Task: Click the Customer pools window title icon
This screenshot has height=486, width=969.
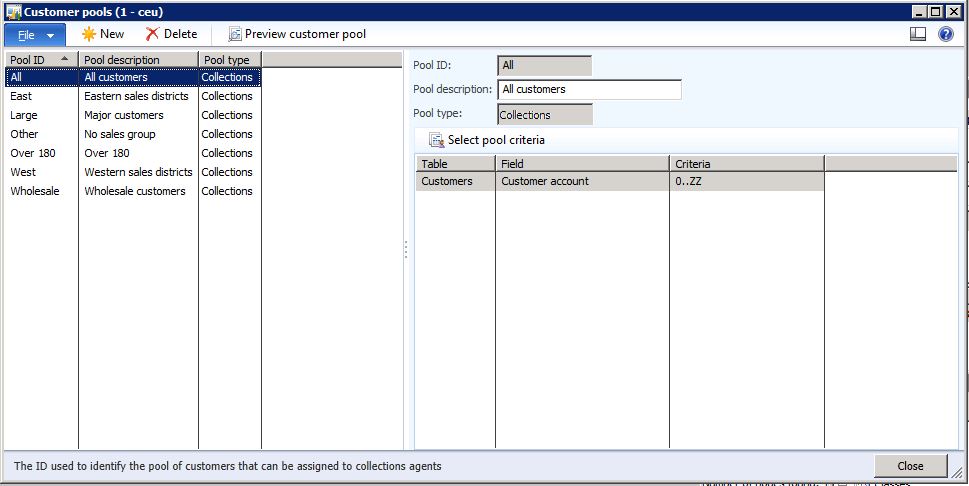Action: click(11, 11)
